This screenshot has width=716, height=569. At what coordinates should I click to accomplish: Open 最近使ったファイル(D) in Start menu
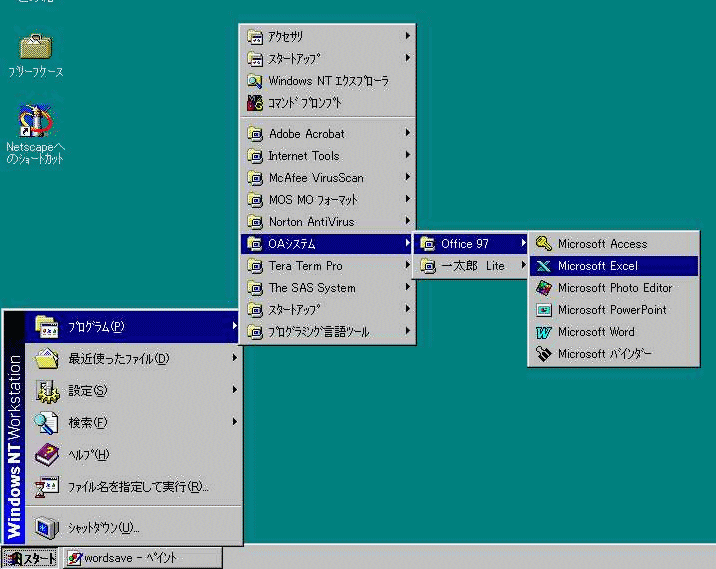point(132,358)
